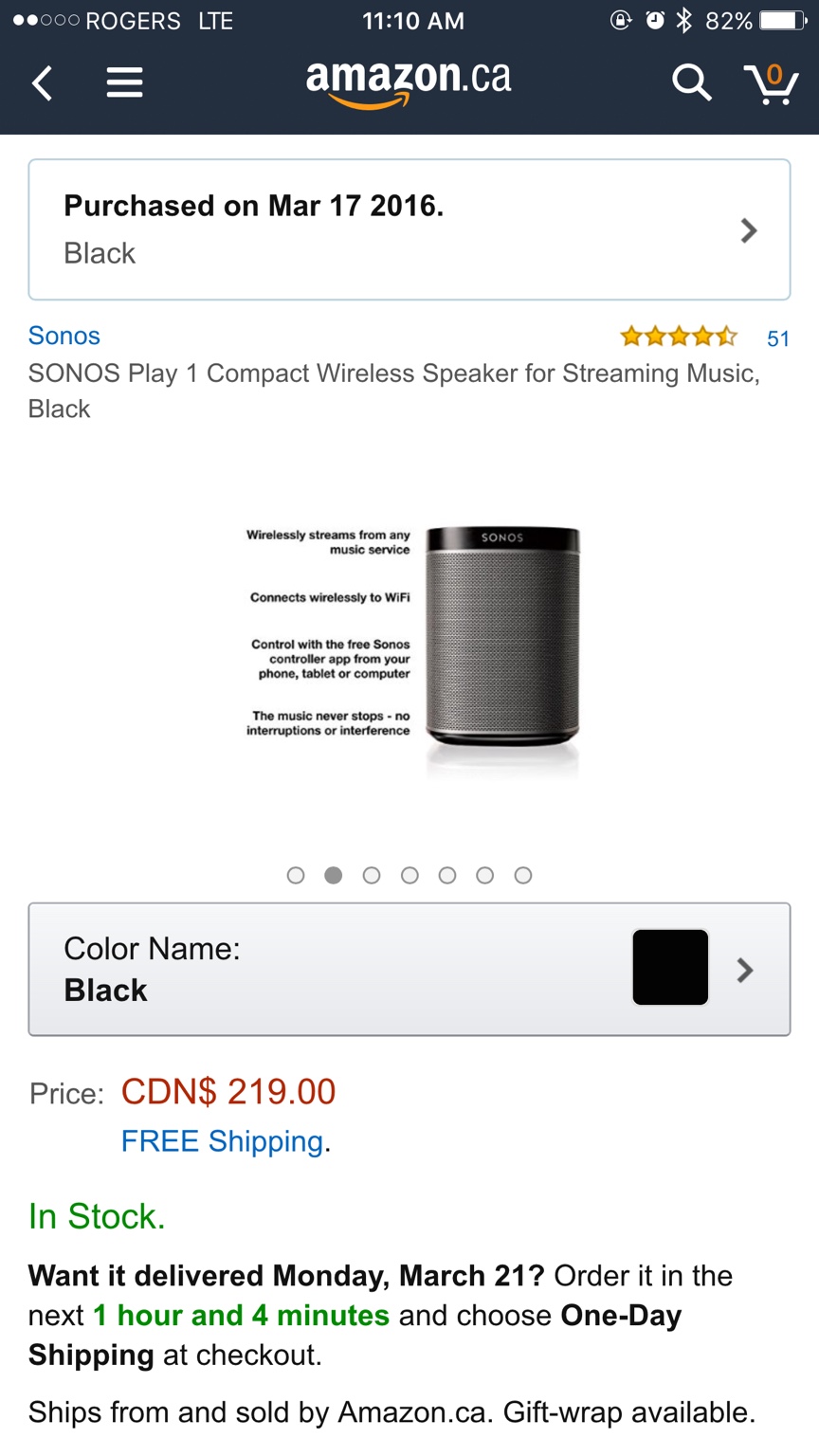Open the search magnifier icon
Image resolution: width=819 pixels, height=1456 pixels.
coord(691,83)
